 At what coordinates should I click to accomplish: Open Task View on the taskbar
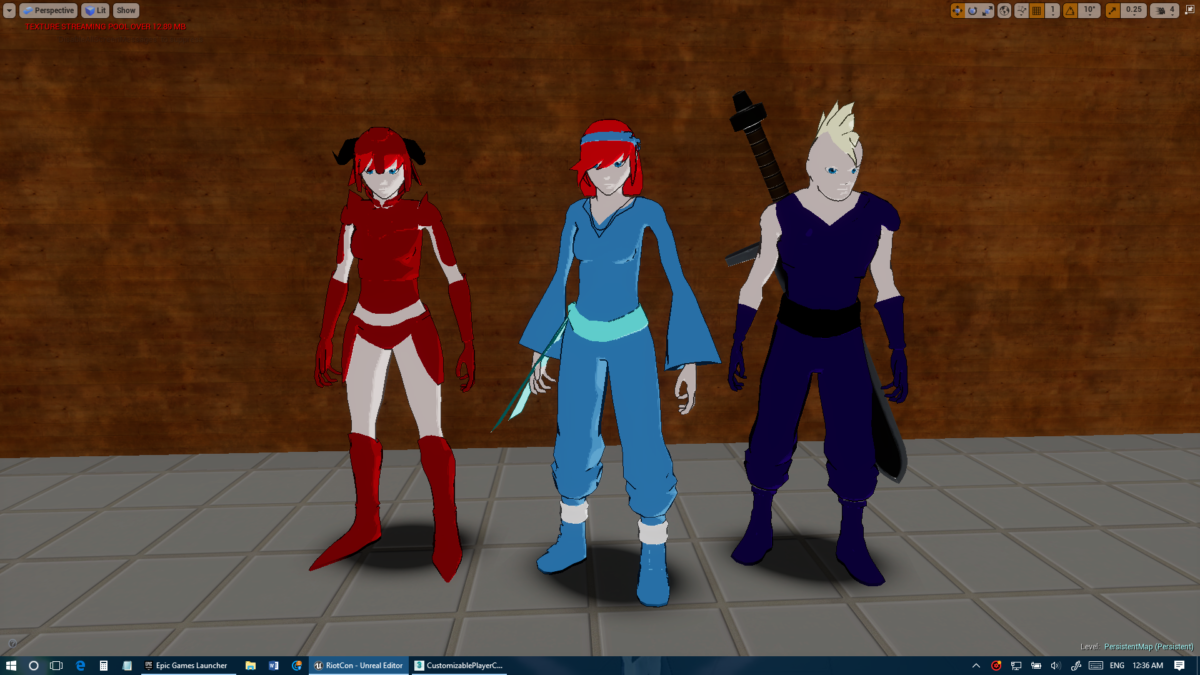[x=56, y=665]
